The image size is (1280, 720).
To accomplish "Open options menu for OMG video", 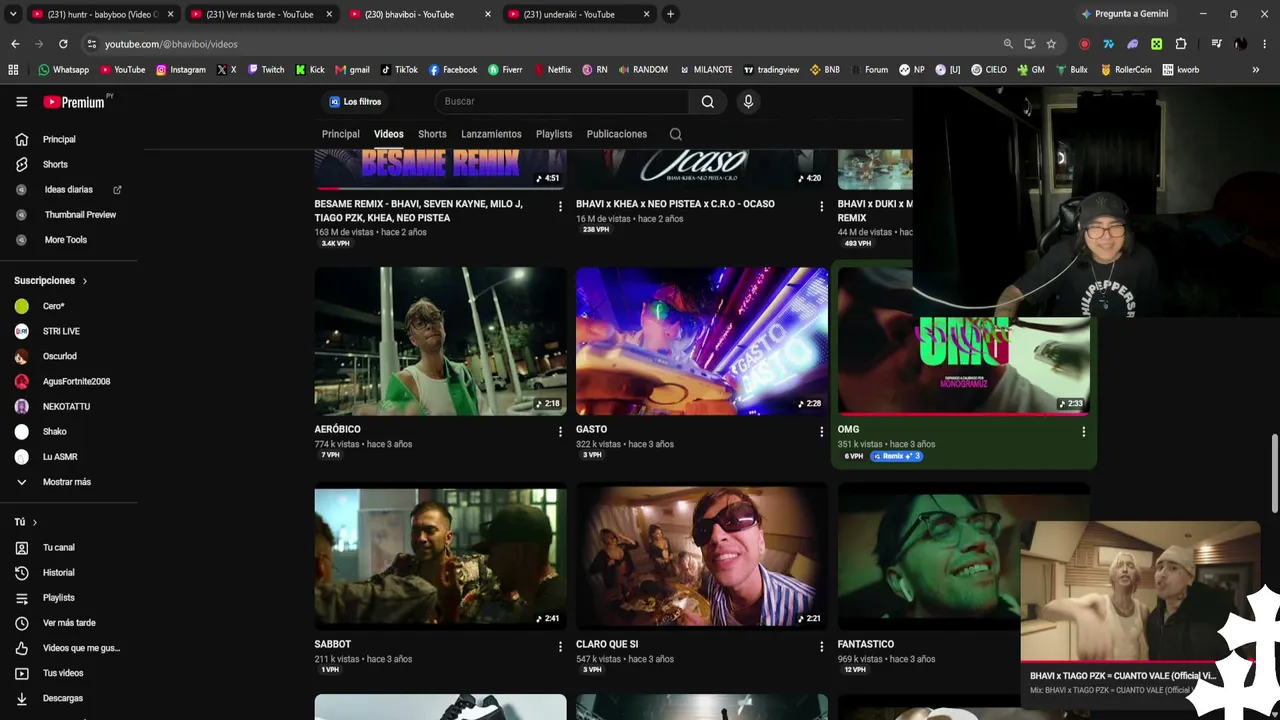I will tap(1083, 431).
